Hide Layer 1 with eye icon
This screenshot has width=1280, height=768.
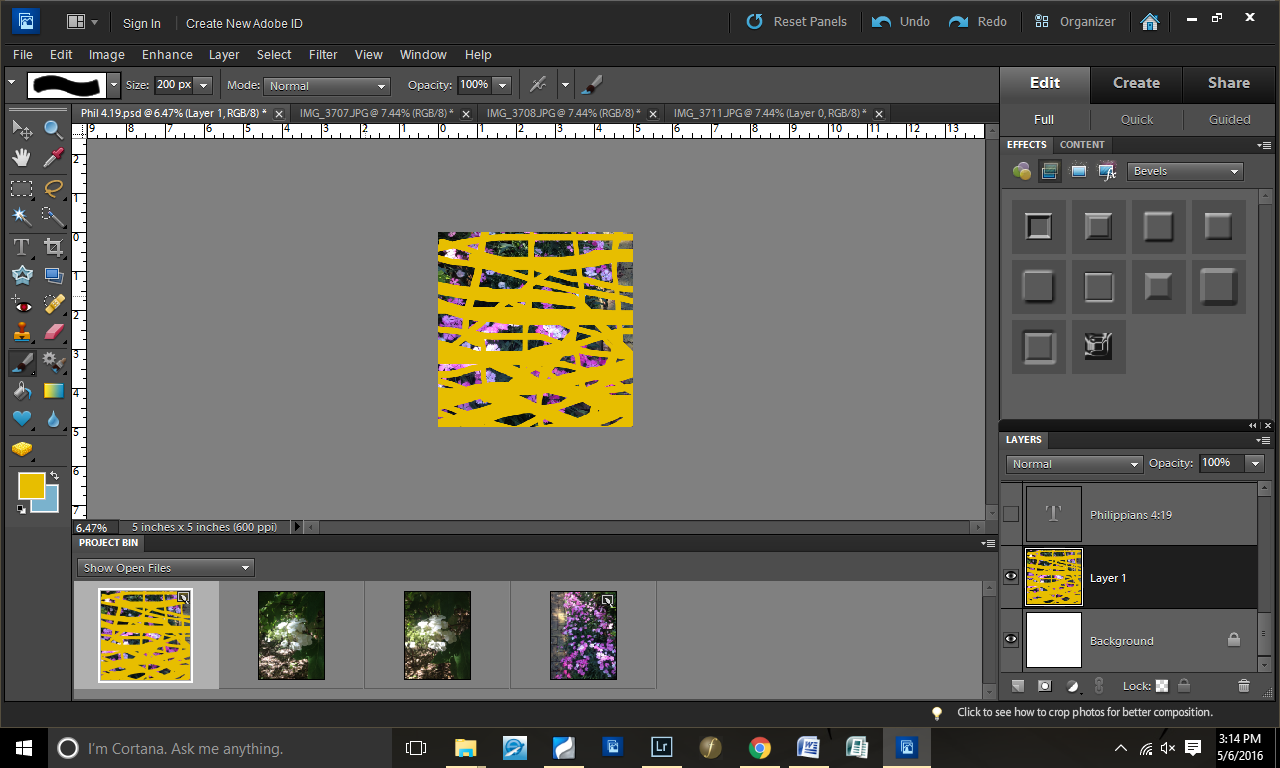tap(1011, 577)
